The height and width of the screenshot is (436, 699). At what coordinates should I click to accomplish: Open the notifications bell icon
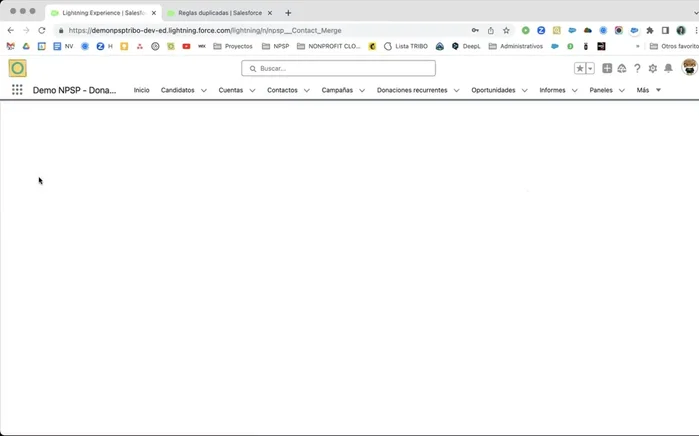668,68
